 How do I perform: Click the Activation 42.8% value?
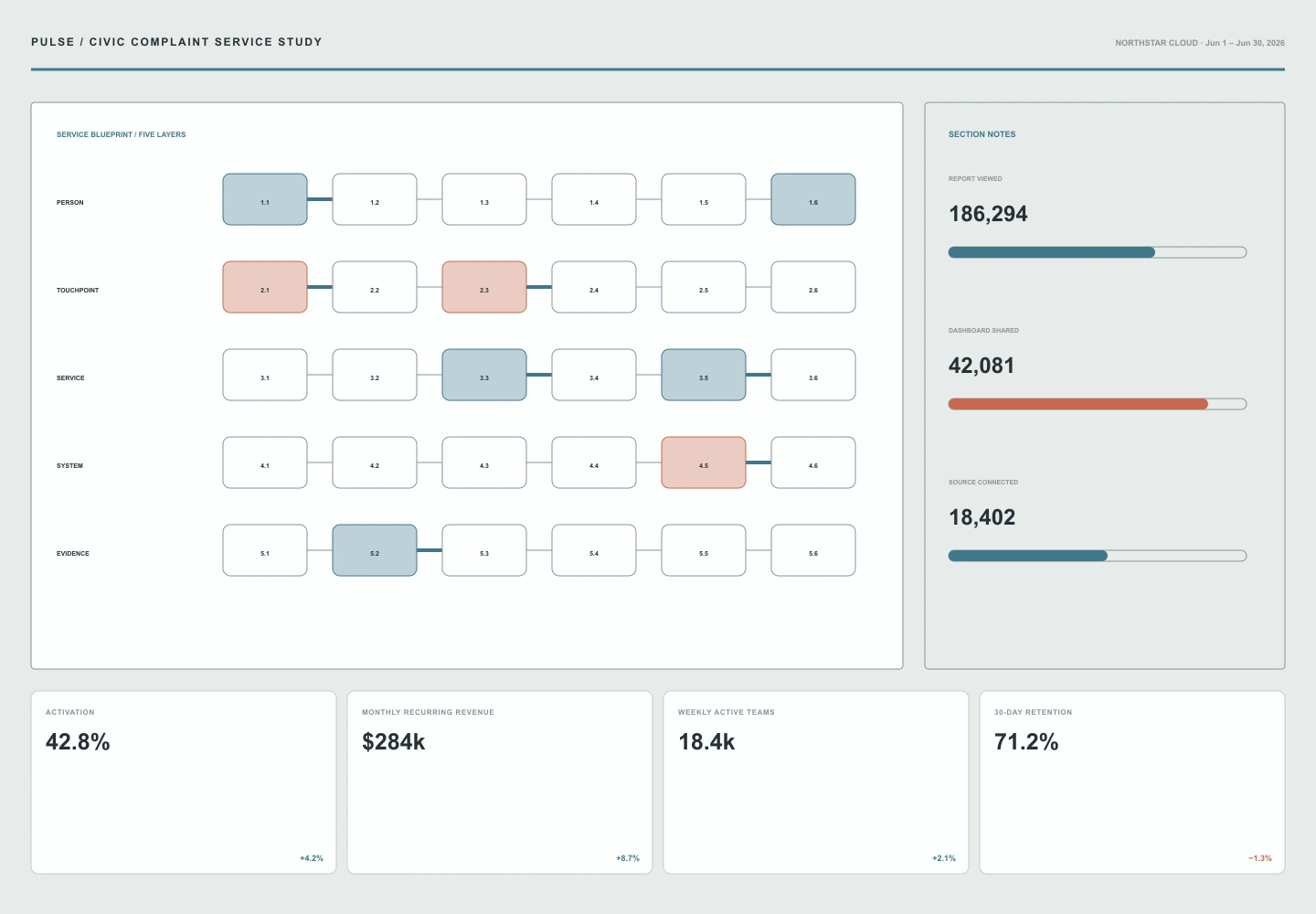click(x=78, y=742)
